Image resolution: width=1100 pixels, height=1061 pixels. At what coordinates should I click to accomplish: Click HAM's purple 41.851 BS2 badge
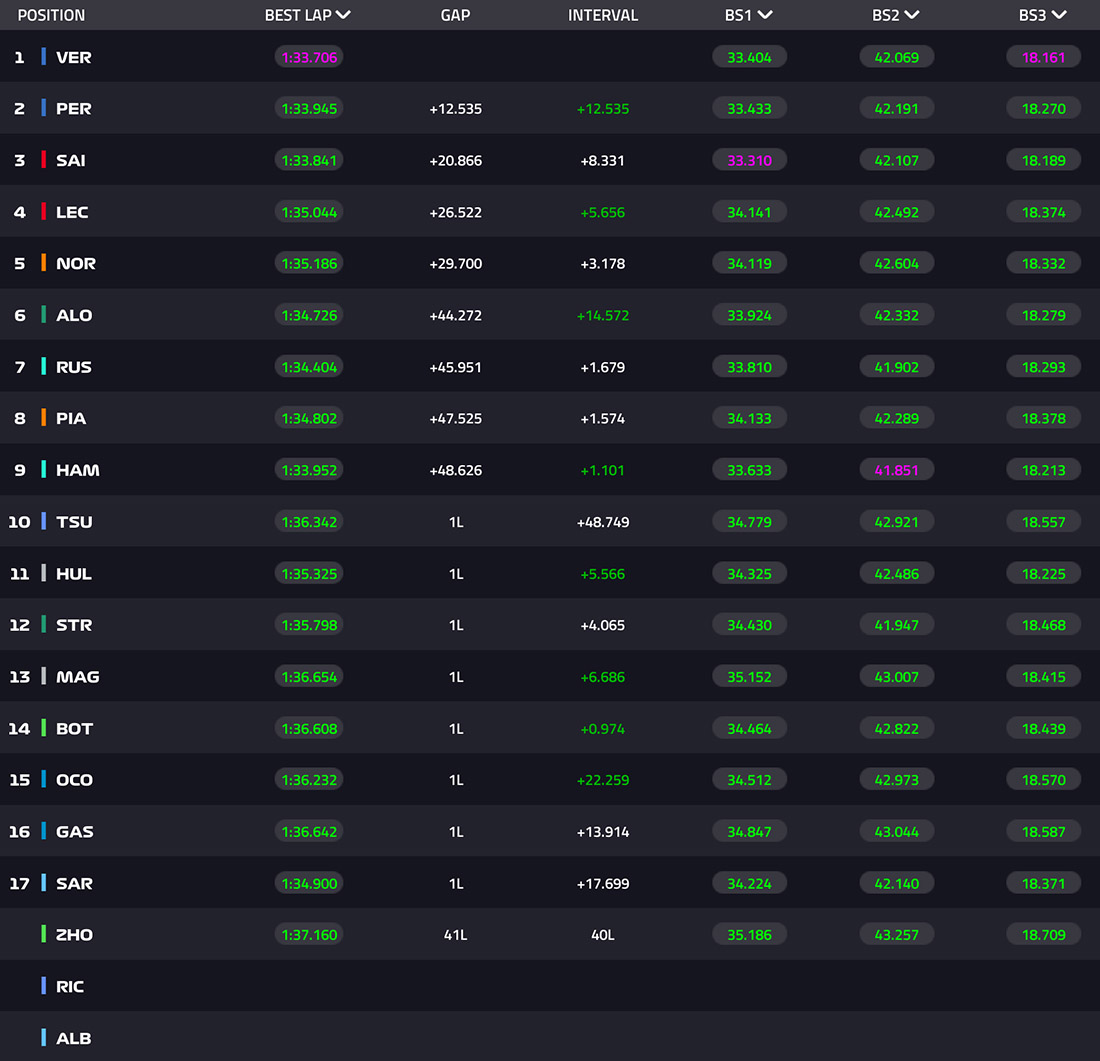(x=897, y=470)
